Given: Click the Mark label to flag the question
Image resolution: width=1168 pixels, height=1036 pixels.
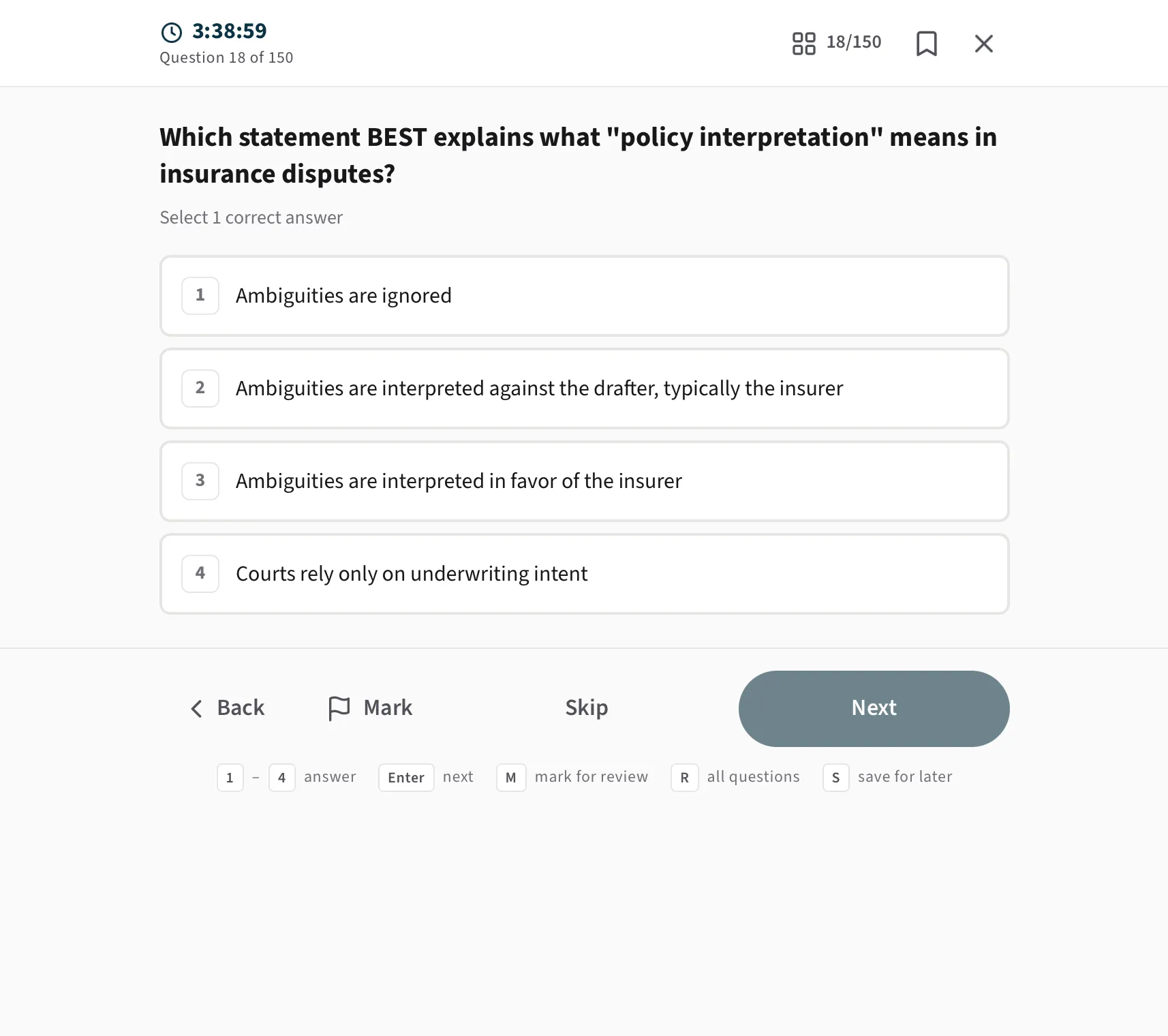Looking at the screenshot, I should pyautogui.click(x=388, y=708).
